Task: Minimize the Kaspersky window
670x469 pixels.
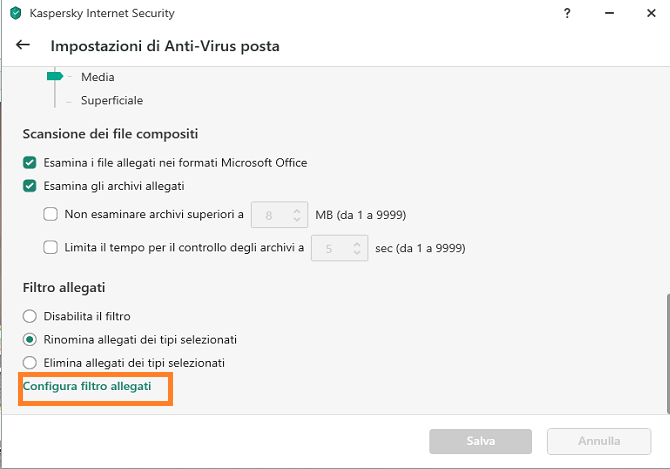Action: point(609,13)
